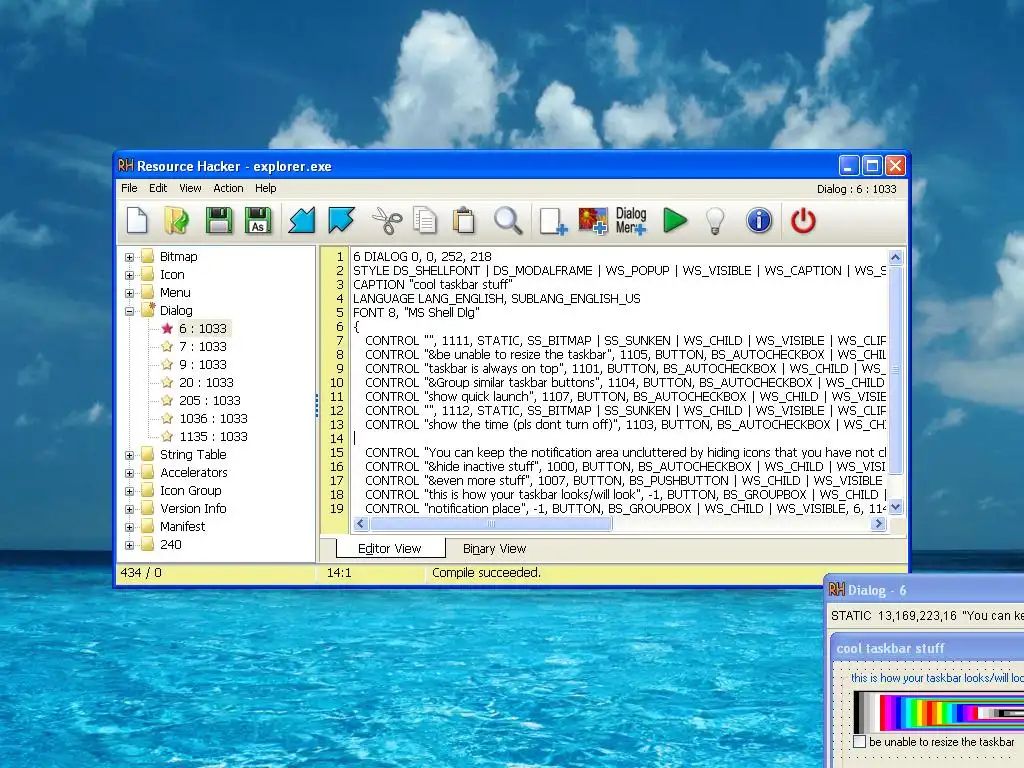
Task: Open the File menu
Action: pos(129,188)
